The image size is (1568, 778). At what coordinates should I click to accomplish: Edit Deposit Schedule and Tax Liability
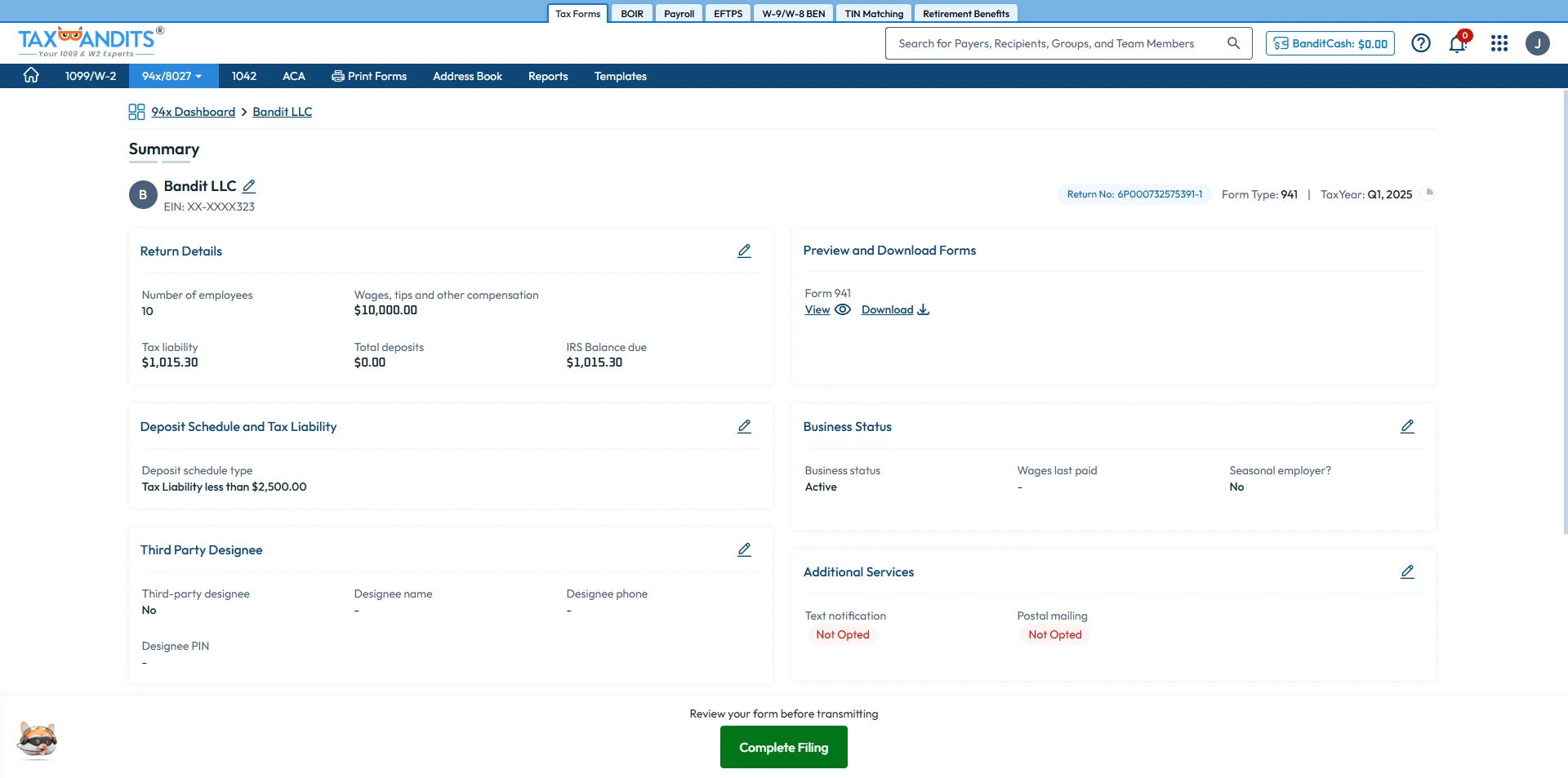coord(744,426)
